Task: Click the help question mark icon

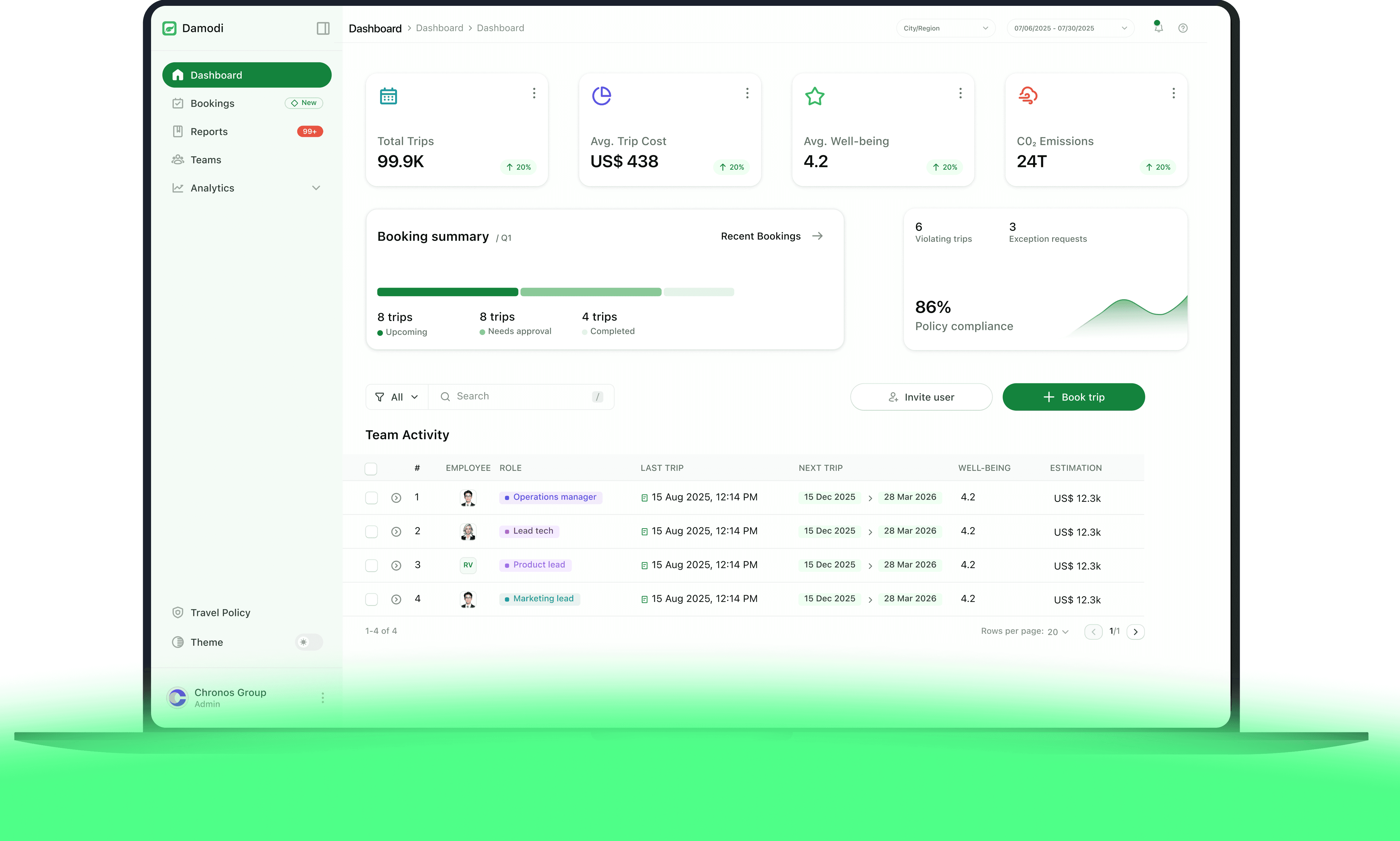Action: (x=1182, y=28)
